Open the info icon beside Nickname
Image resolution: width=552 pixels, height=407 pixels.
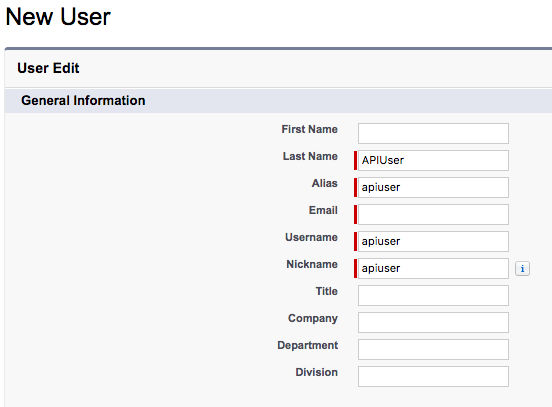[x=522, y=269]
